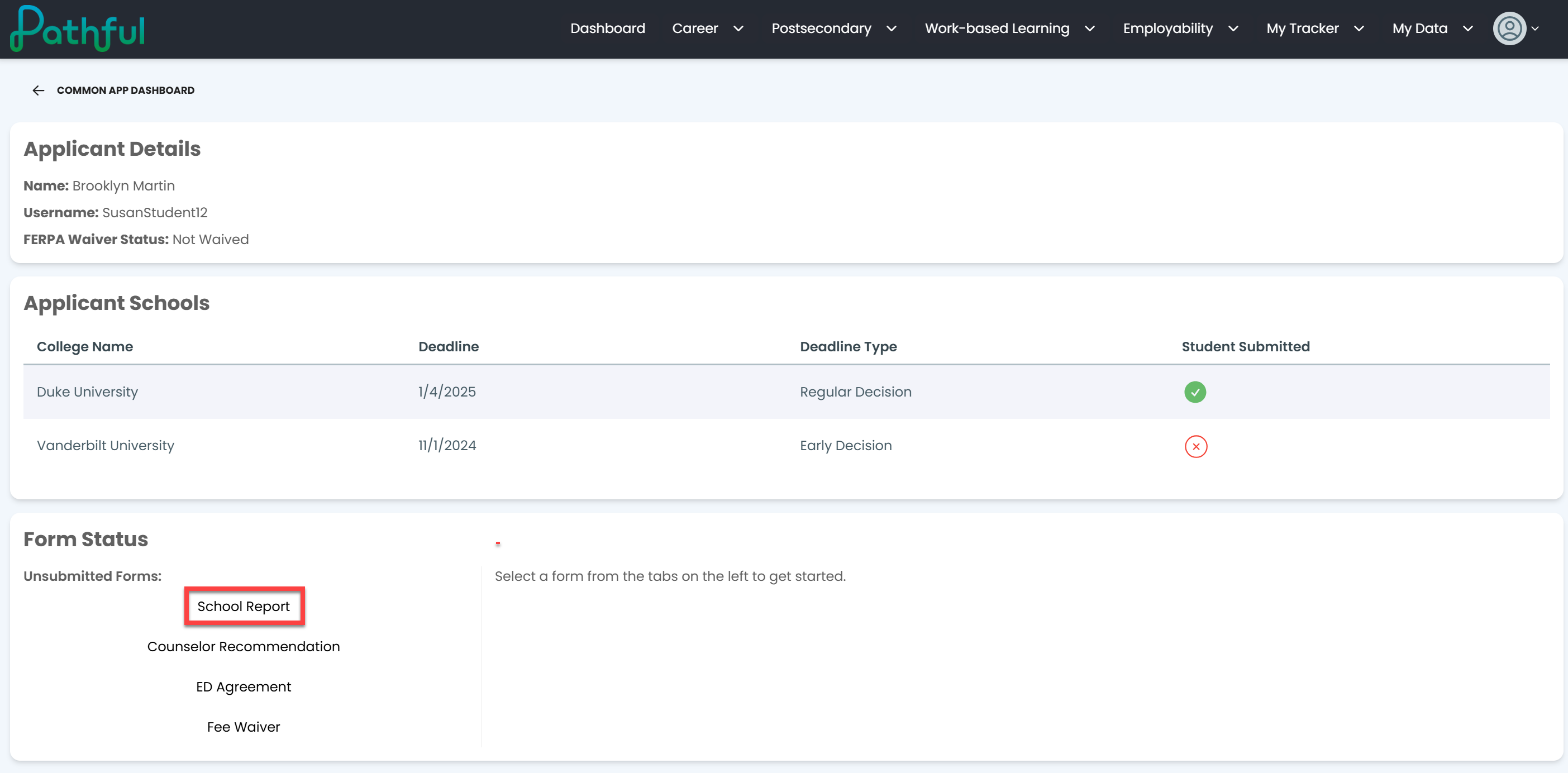Click the 1/4/2025 deadline cell
The image size is (1568, 773).
tap(447, 392)
